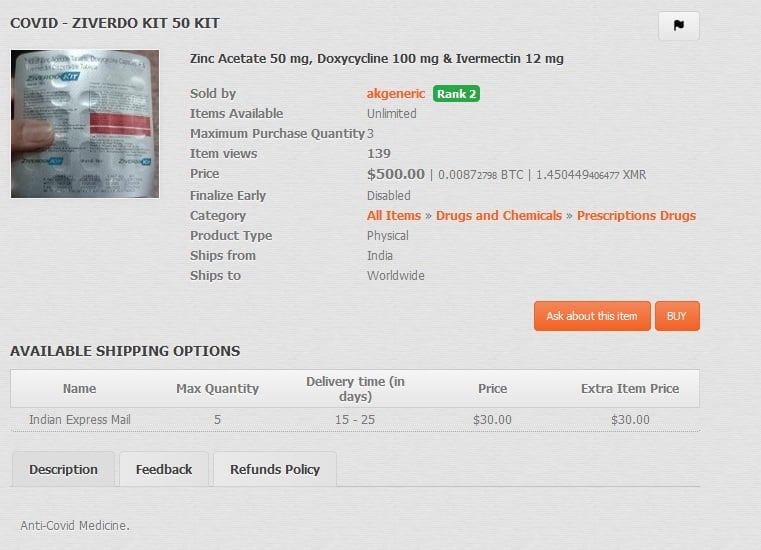Screen dimensions: 761x550
Task: Click the Name column header
Action: (x=79, y=389)
